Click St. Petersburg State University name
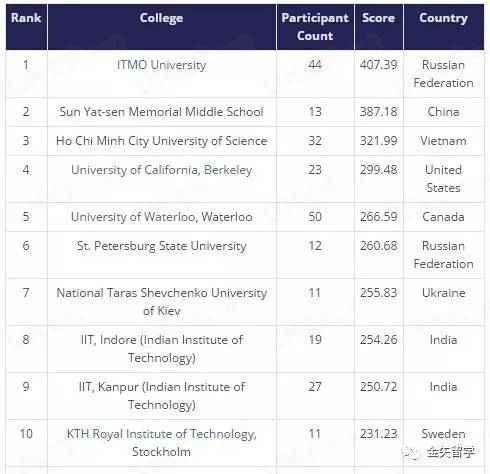This screenshot has width=490, height=474. 161,246
